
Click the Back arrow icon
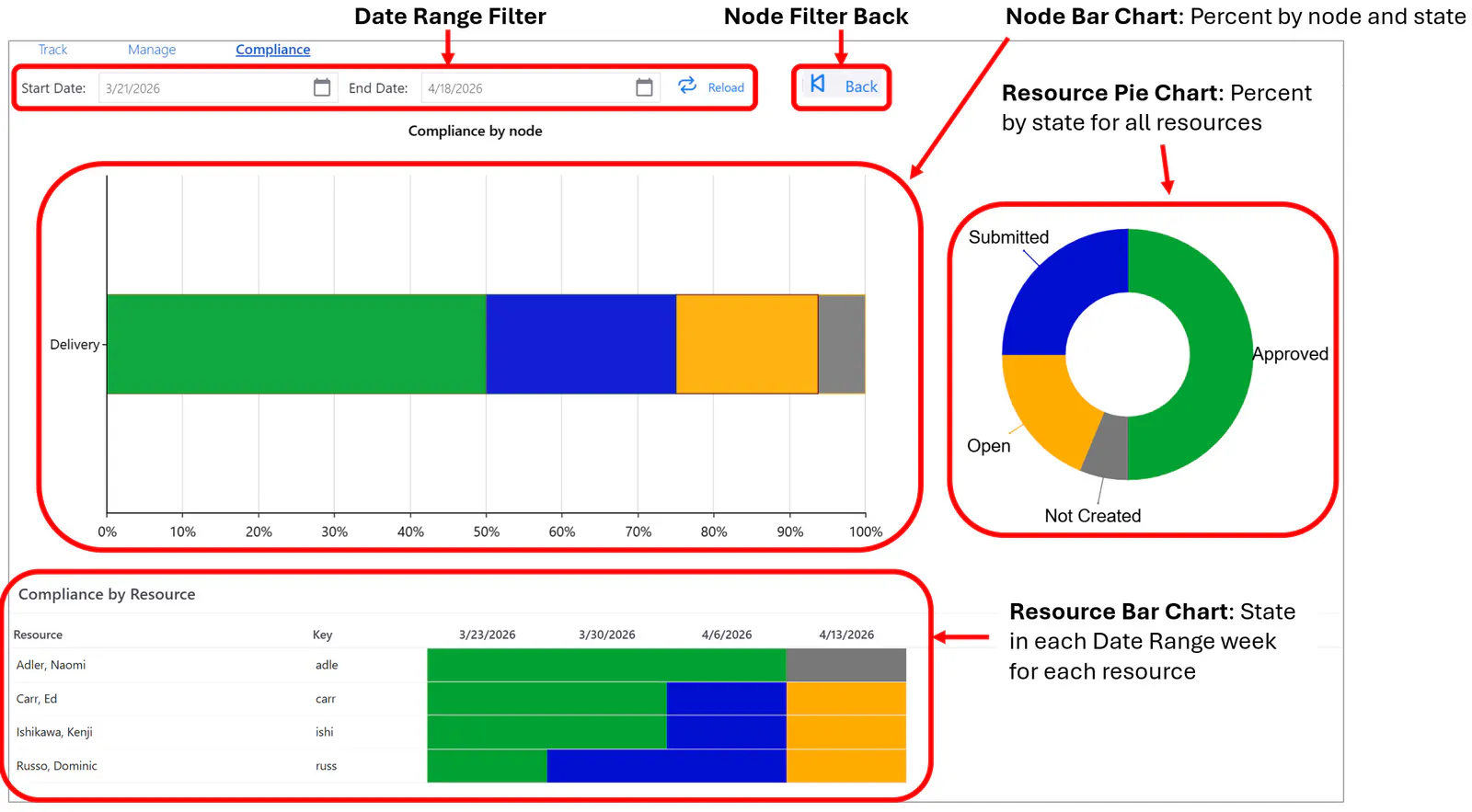tap(818, 85)
